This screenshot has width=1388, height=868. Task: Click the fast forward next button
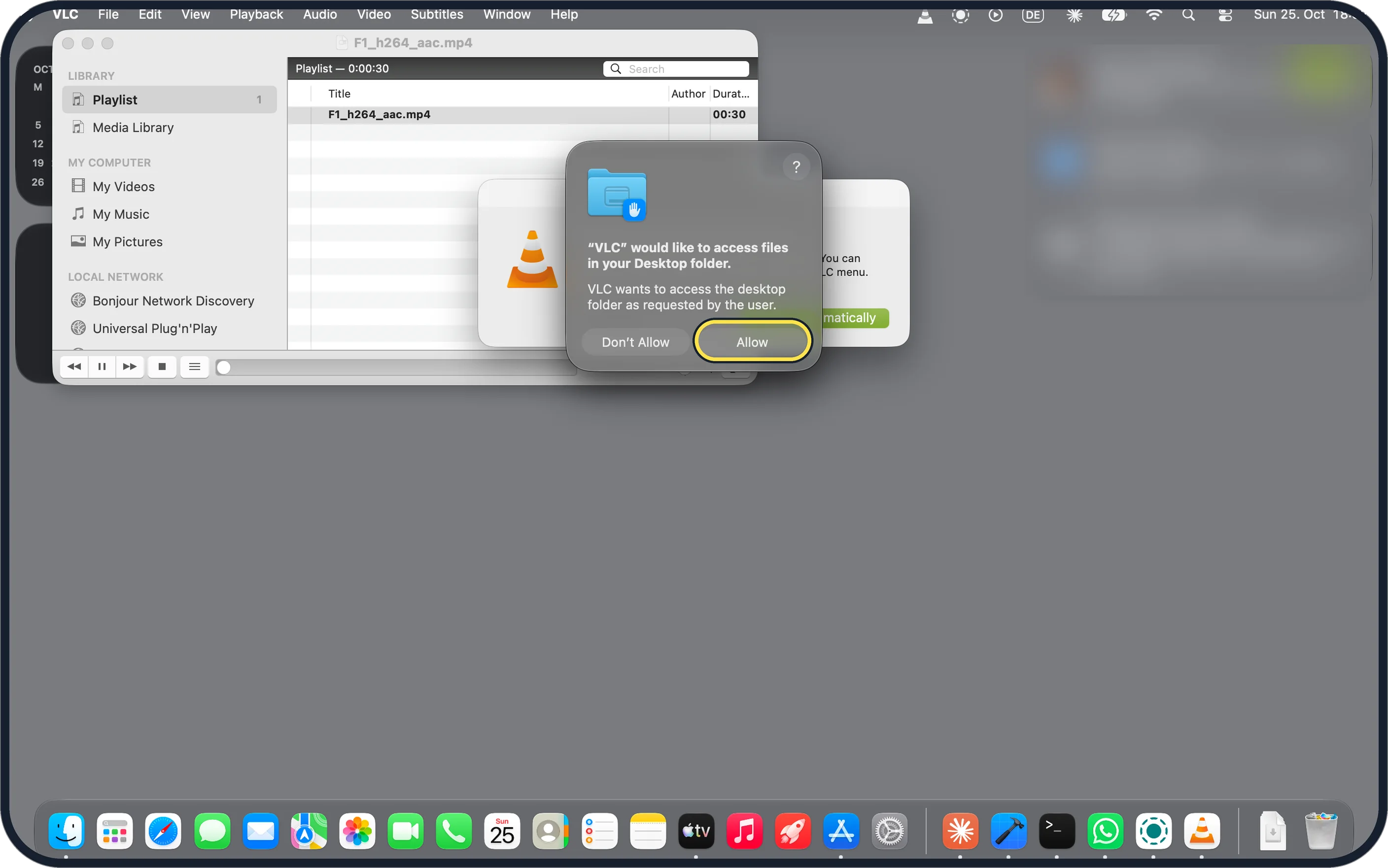[x=130, y=366]
